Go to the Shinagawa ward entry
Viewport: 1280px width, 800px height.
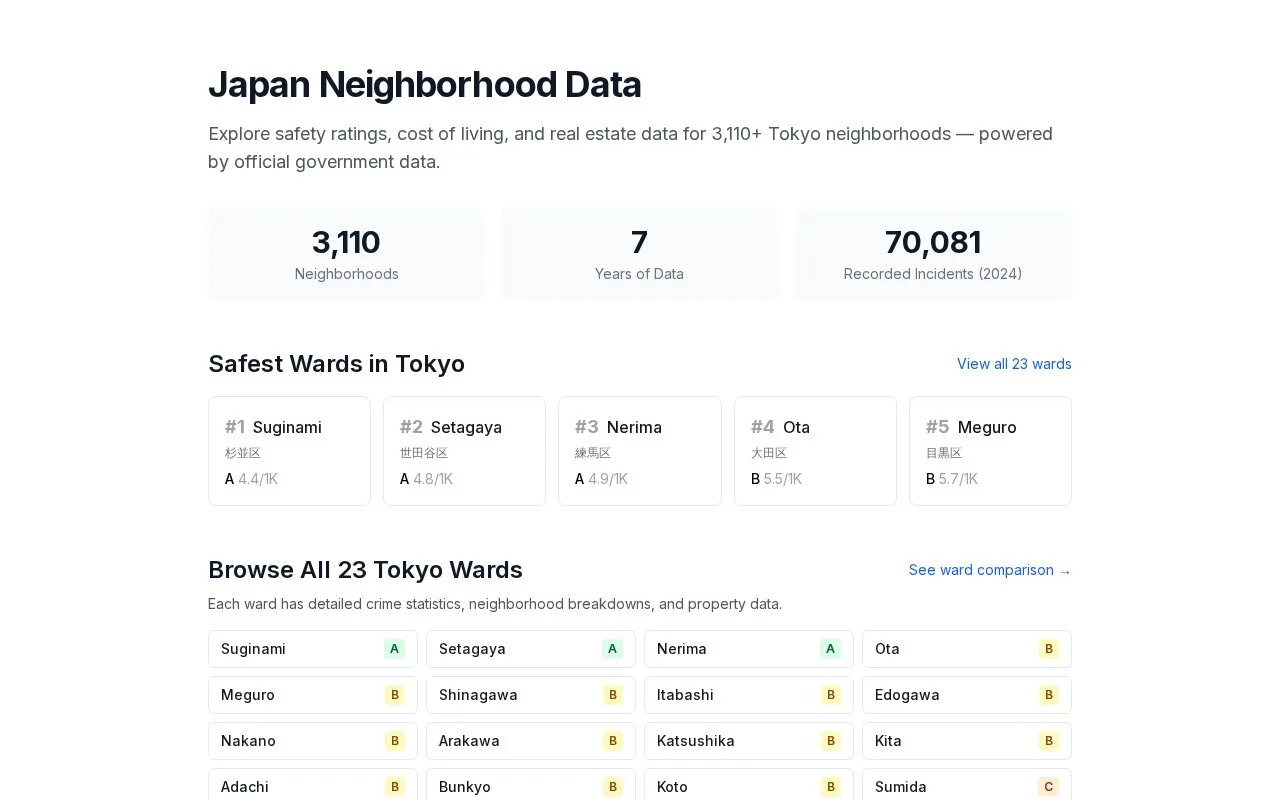pos(531,695)
